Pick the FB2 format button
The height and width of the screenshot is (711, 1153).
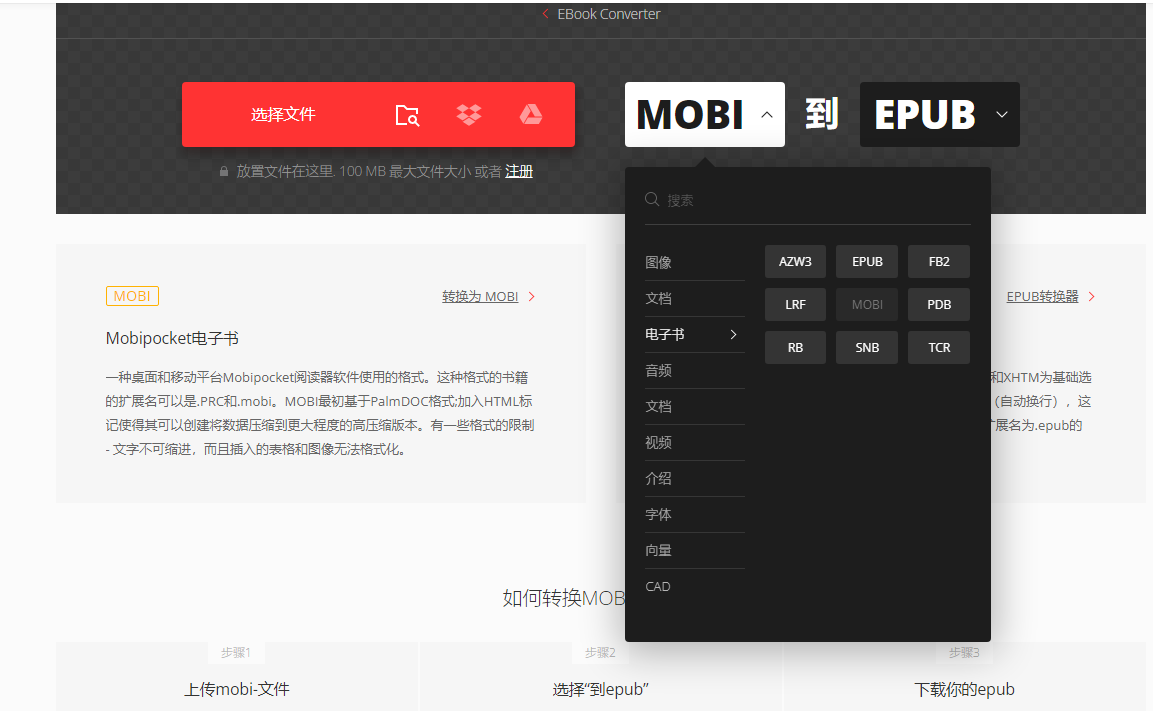click(939, 262)
